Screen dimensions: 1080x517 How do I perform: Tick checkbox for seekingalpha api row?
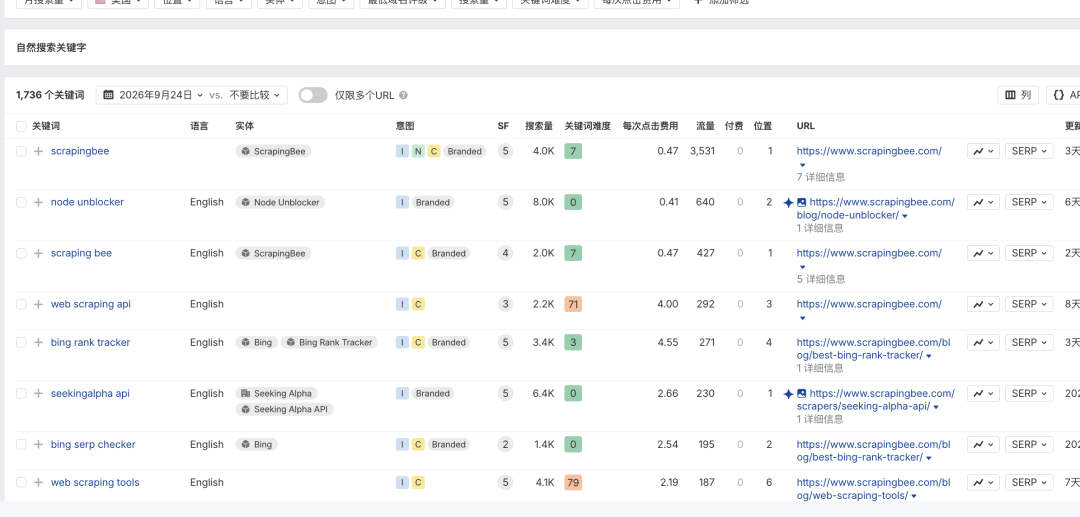[x=21, y=394]
